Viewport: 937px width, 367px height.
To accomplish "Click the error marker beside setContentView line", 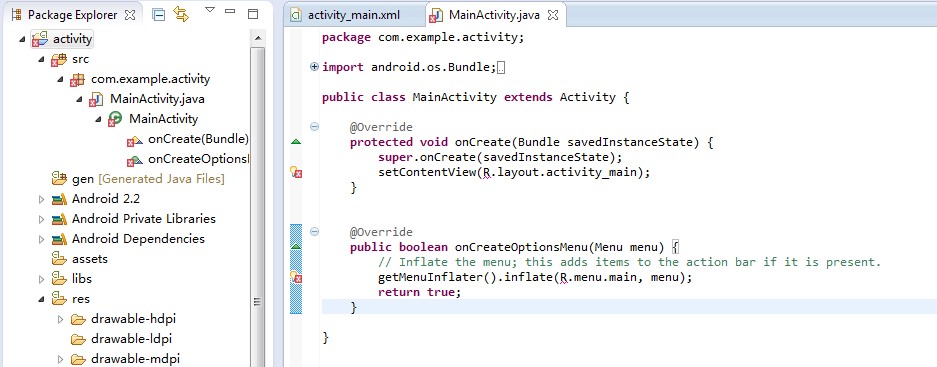I will coord(296,173).
